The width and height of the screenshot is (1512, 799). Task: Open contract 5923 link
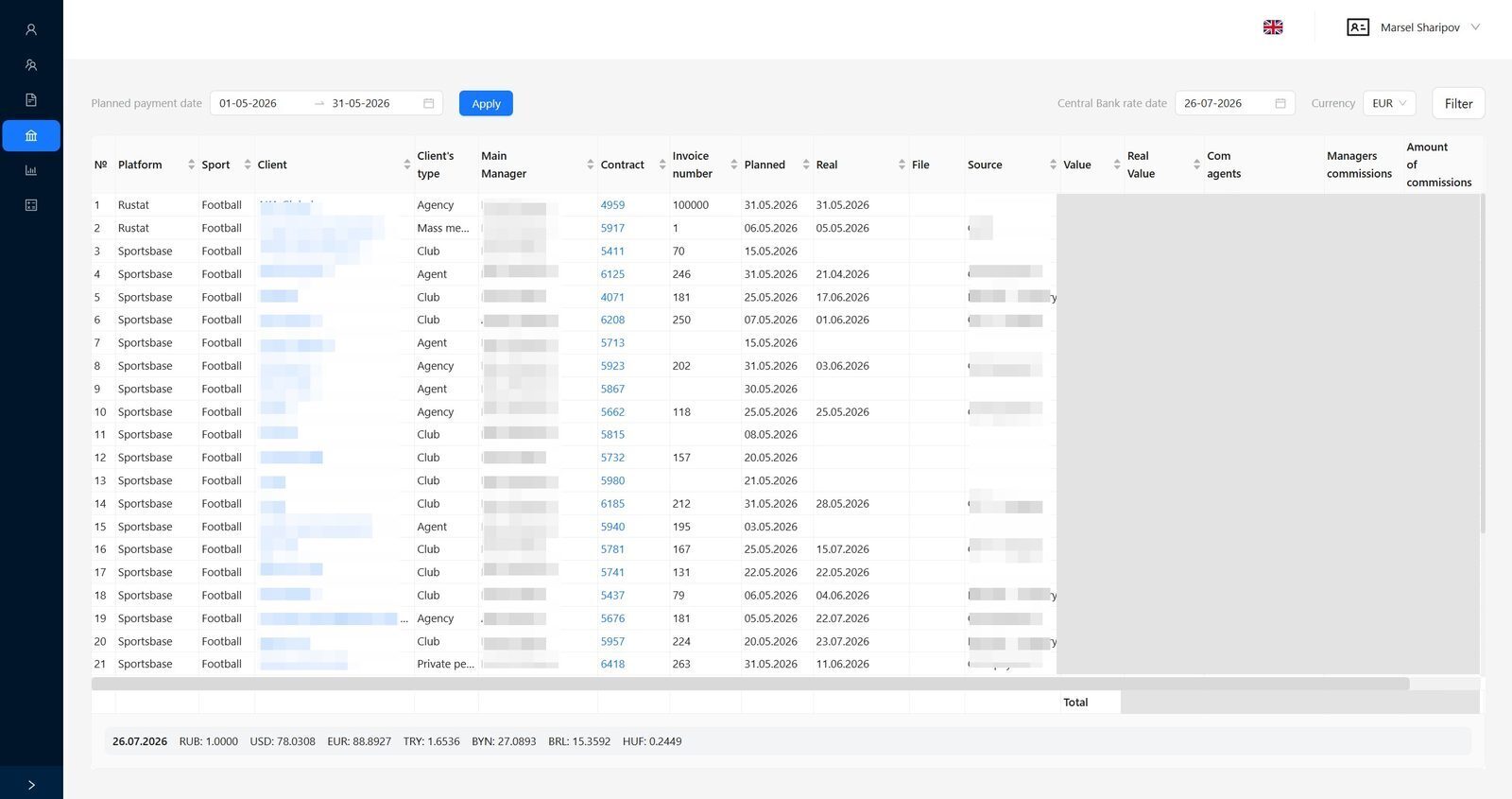[x=612, y=366]
